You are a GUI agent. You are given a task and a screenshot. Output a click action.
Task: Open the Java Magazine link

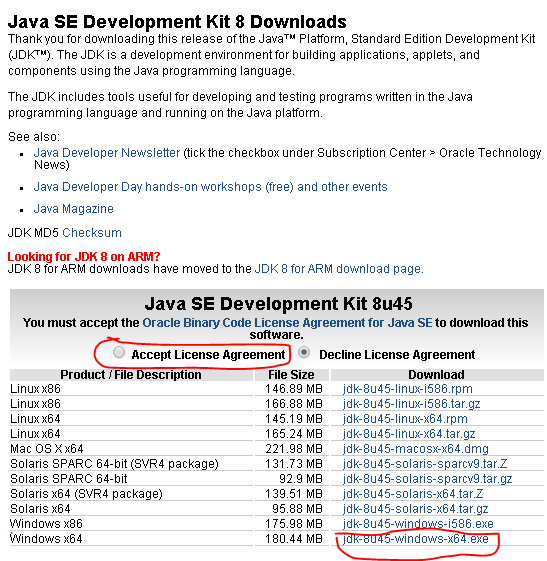(x=73, y=209)
